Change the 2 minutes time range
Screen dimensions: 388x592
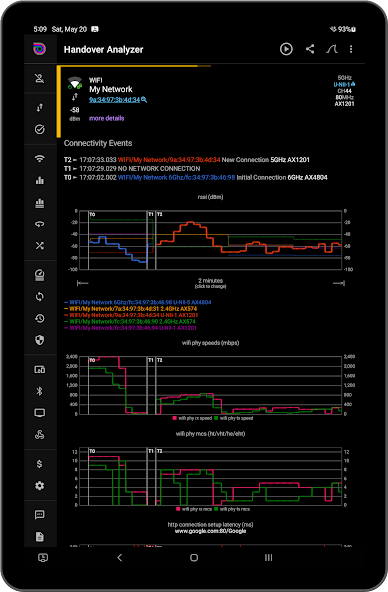[x=211, y=283]
